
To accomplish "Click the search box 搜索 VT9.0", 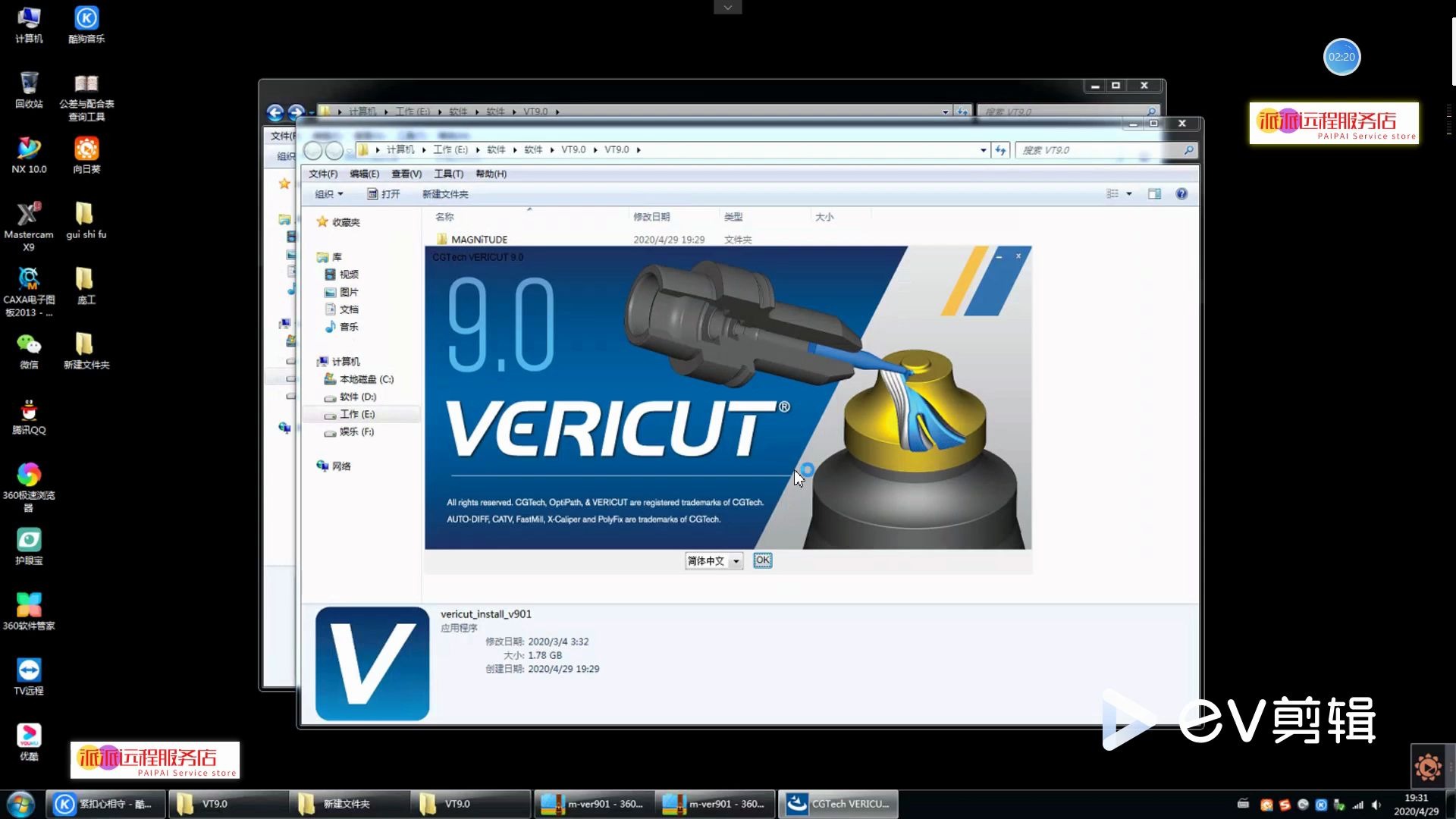I will (x=1107, y=150).
